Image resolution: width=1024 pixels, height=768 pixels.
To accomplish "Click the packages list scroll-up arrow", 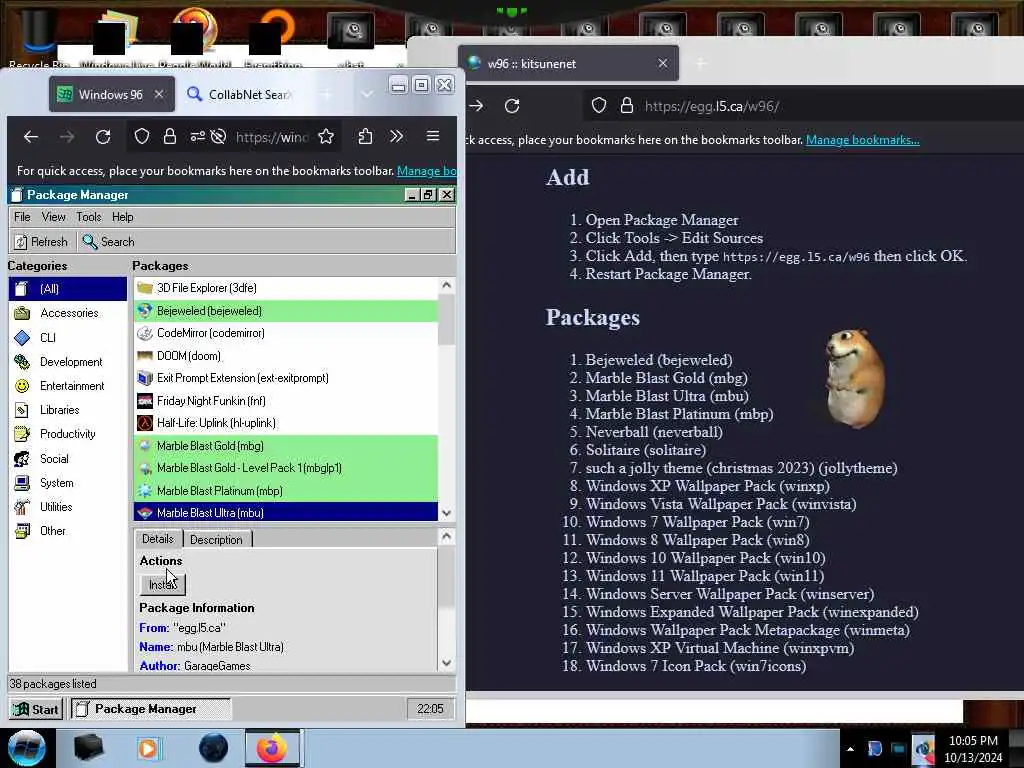I will click(447, 285).
